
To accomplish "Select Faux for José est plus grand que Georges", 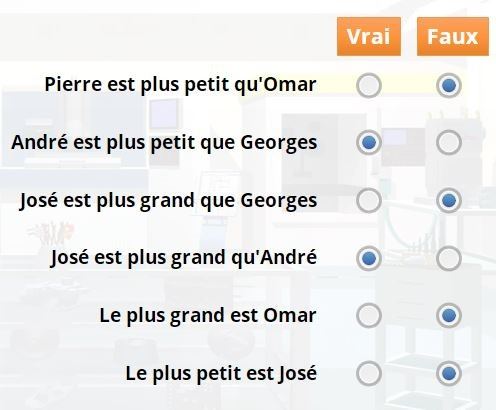I will [x=449, y=201].
